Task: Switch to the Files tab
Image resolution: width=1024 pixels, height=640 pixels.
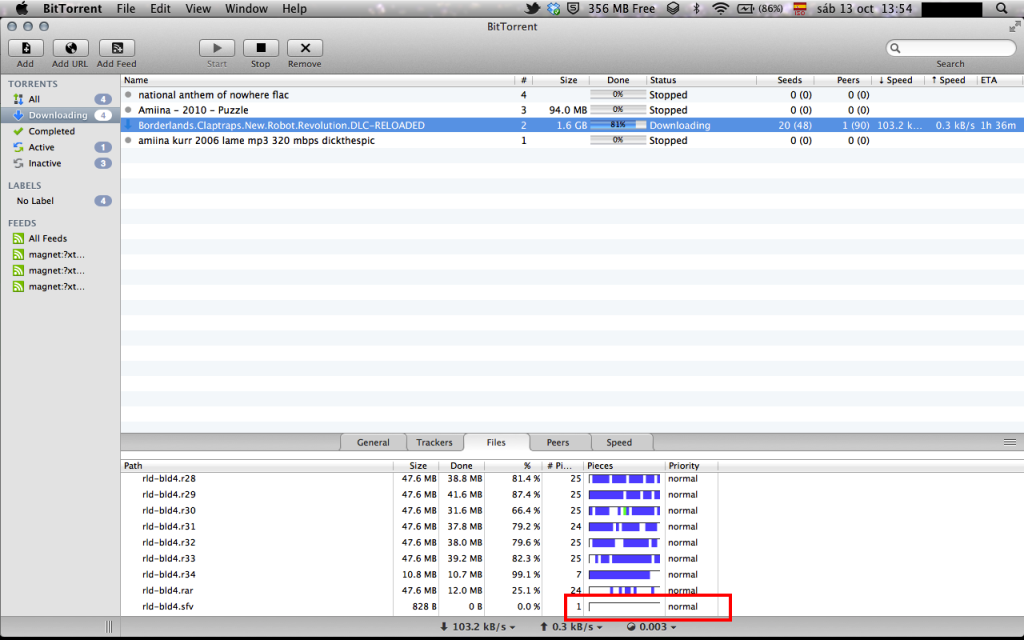Action: point(496,442)
